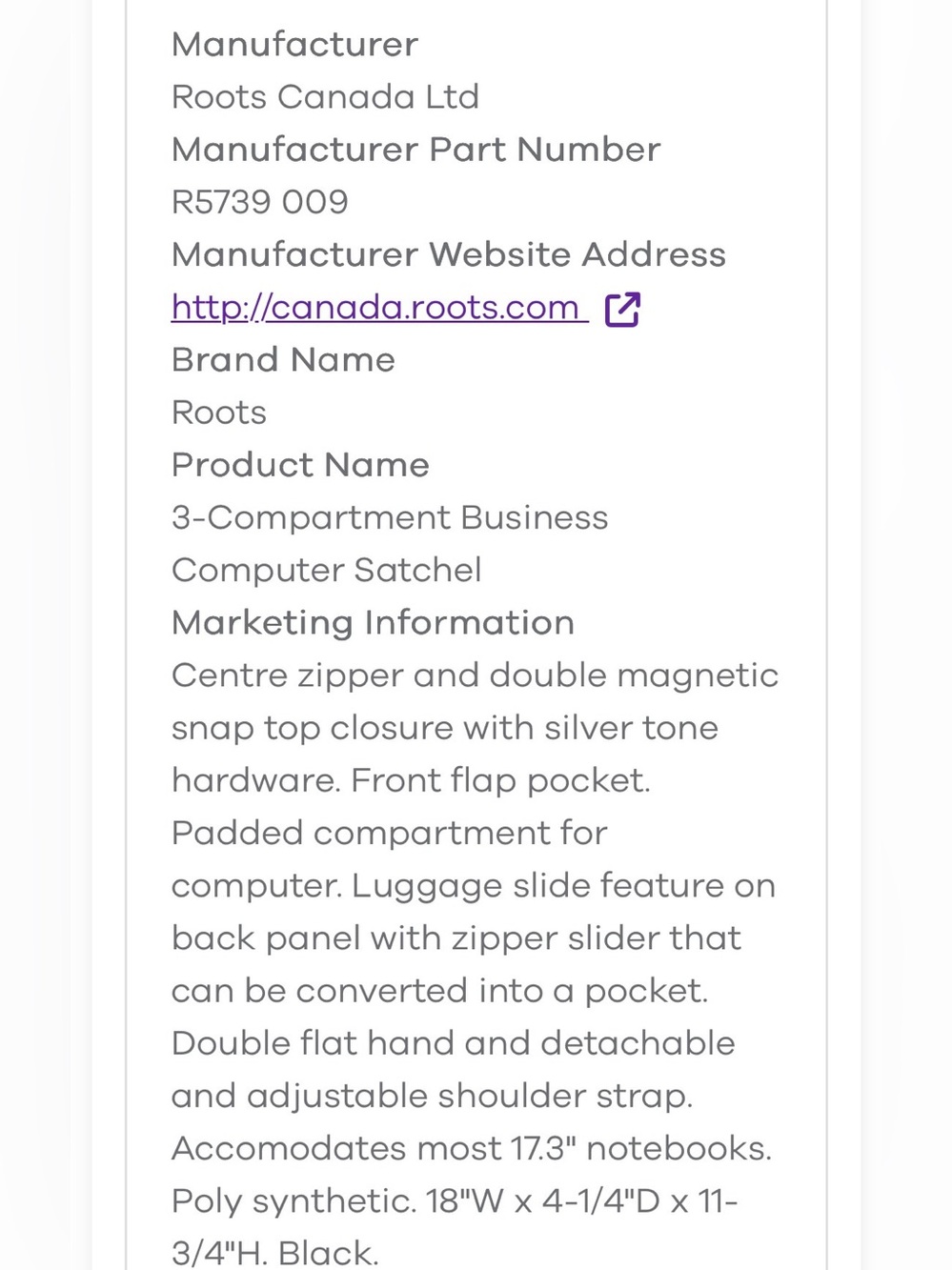Click the Manufacturer Website Address heading
Image resolution: width=952 pixels, height=1270 pixels.
448,254
